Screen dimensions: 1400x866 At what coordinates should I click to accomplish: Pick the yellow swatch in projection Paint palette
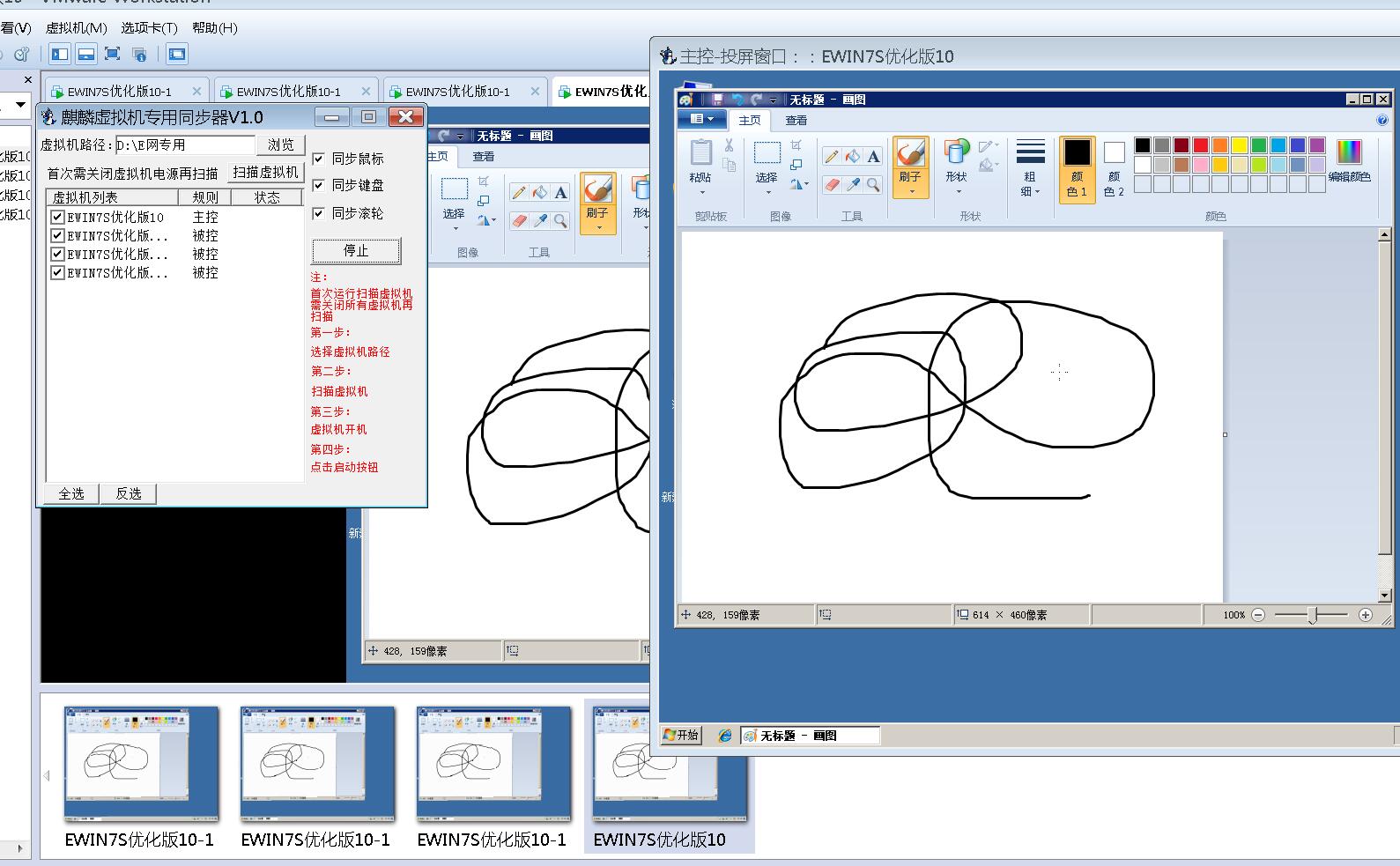tap(1240, 145)
